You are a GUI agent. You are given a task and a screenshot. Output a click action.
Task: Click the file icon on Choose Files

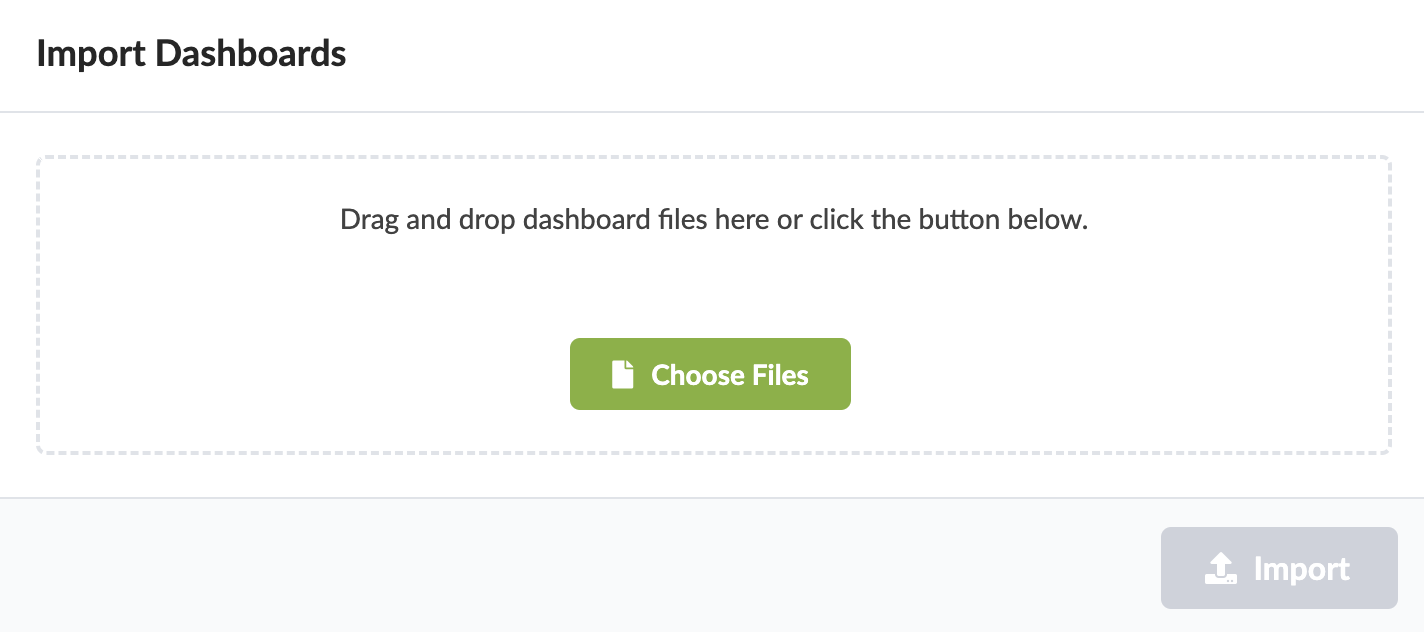623,375
